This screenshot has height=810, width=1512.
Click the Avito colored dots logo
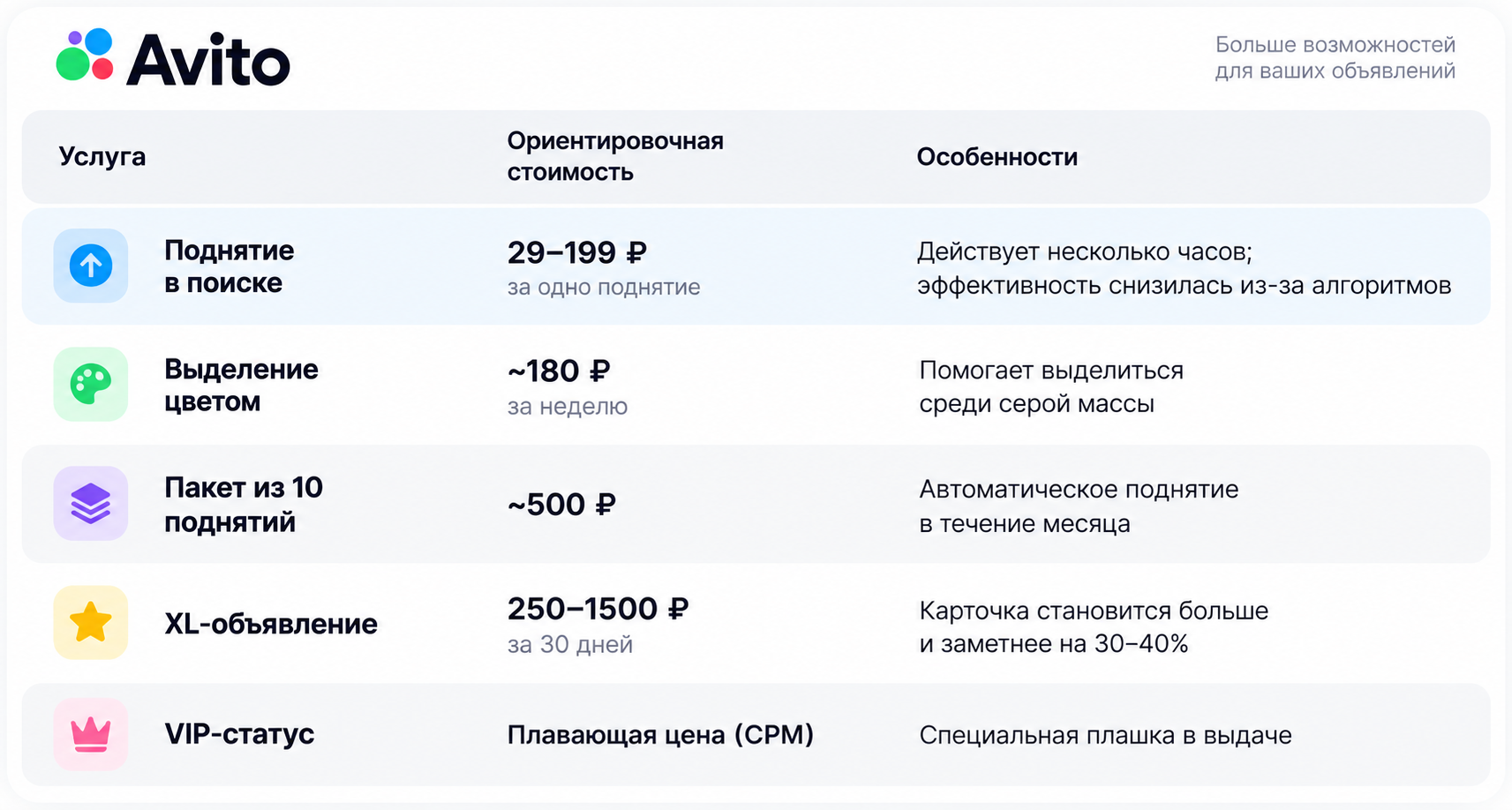pos(85,55)
